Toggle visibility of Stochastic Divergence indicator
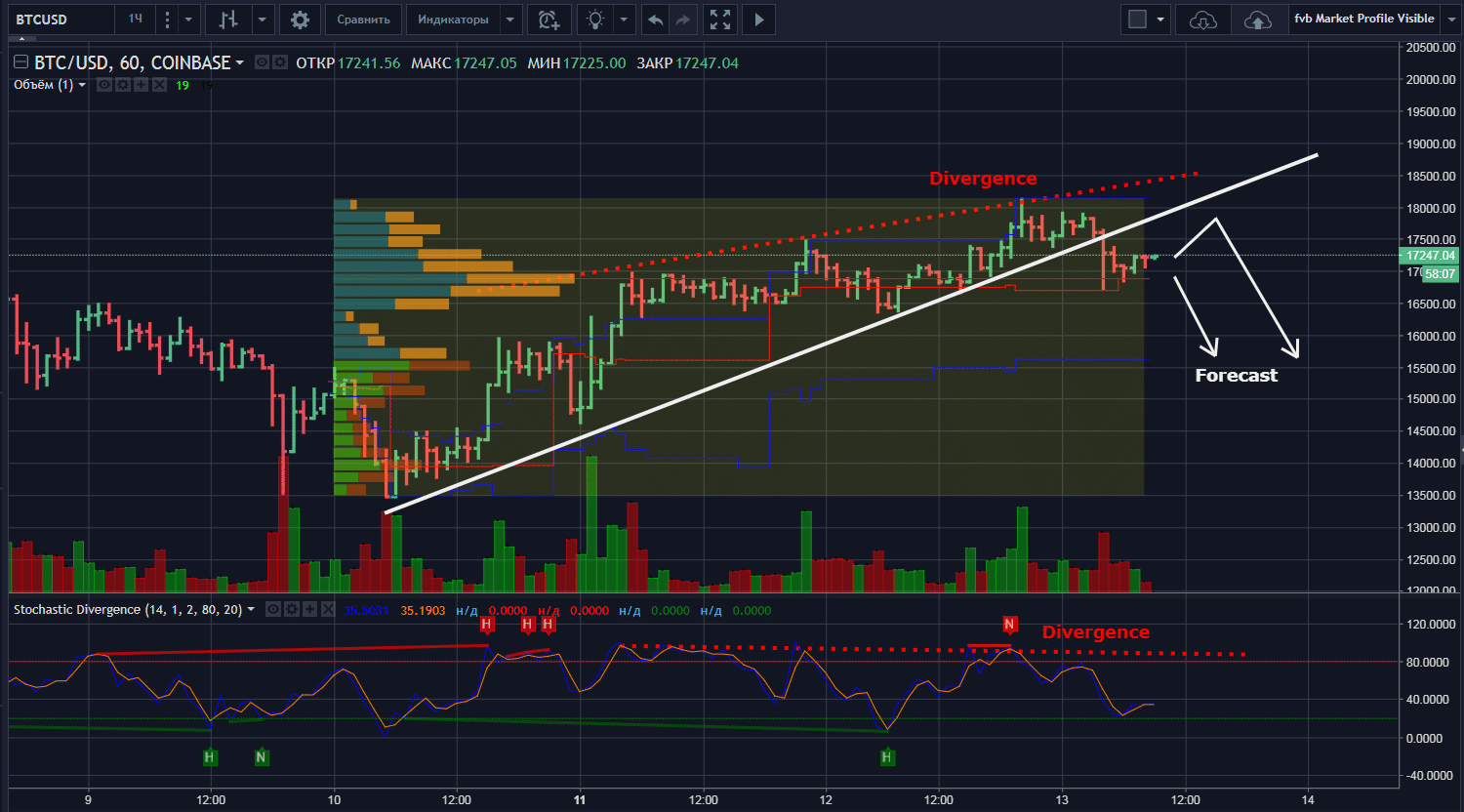Image resolution: width=1464 pixels, height=812 pixels. coord(273,609)
